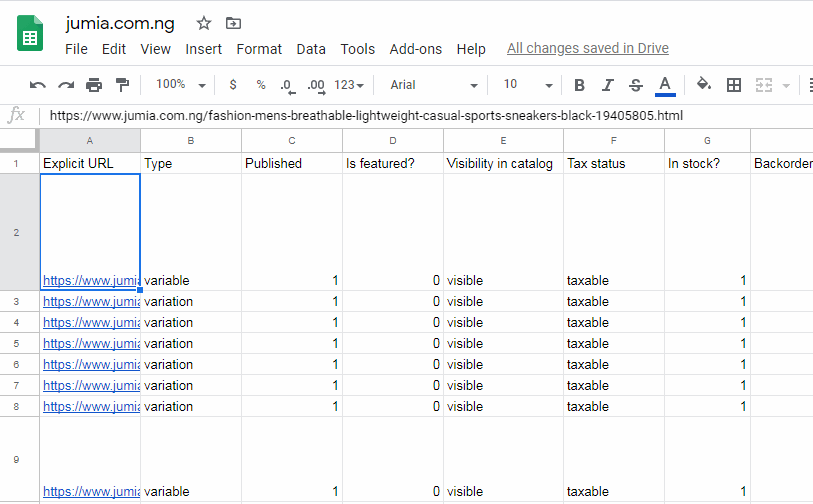Open the Help menu
Screen dimensions: 813x504
pyautogui.click(x=471, y=49)
